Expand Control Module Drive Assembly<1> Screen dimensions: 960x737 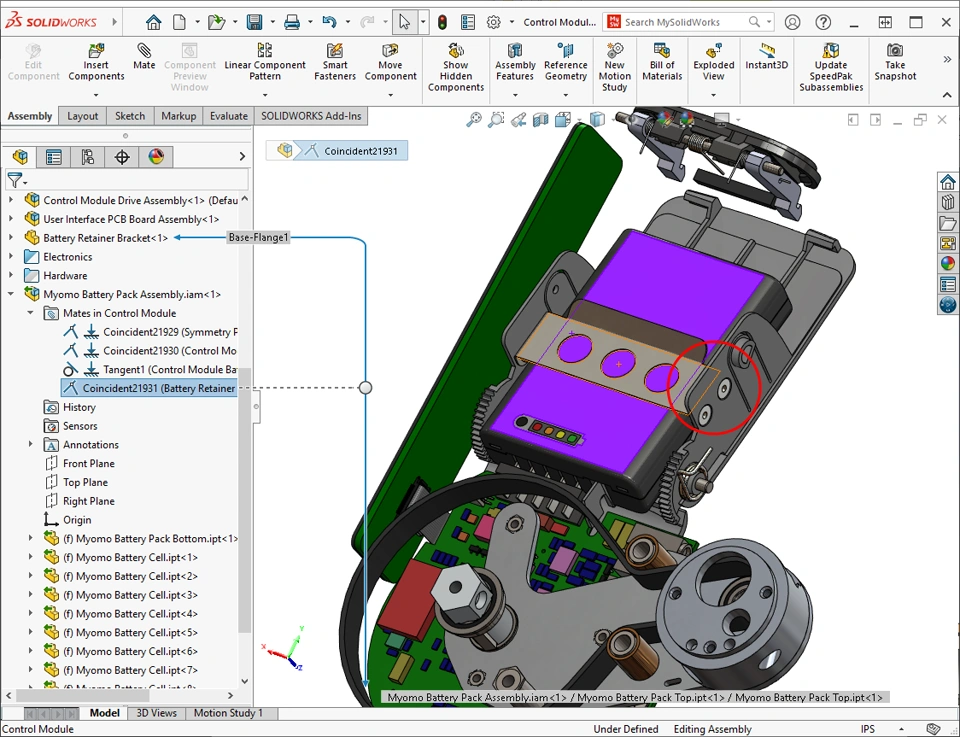(10, 200)
